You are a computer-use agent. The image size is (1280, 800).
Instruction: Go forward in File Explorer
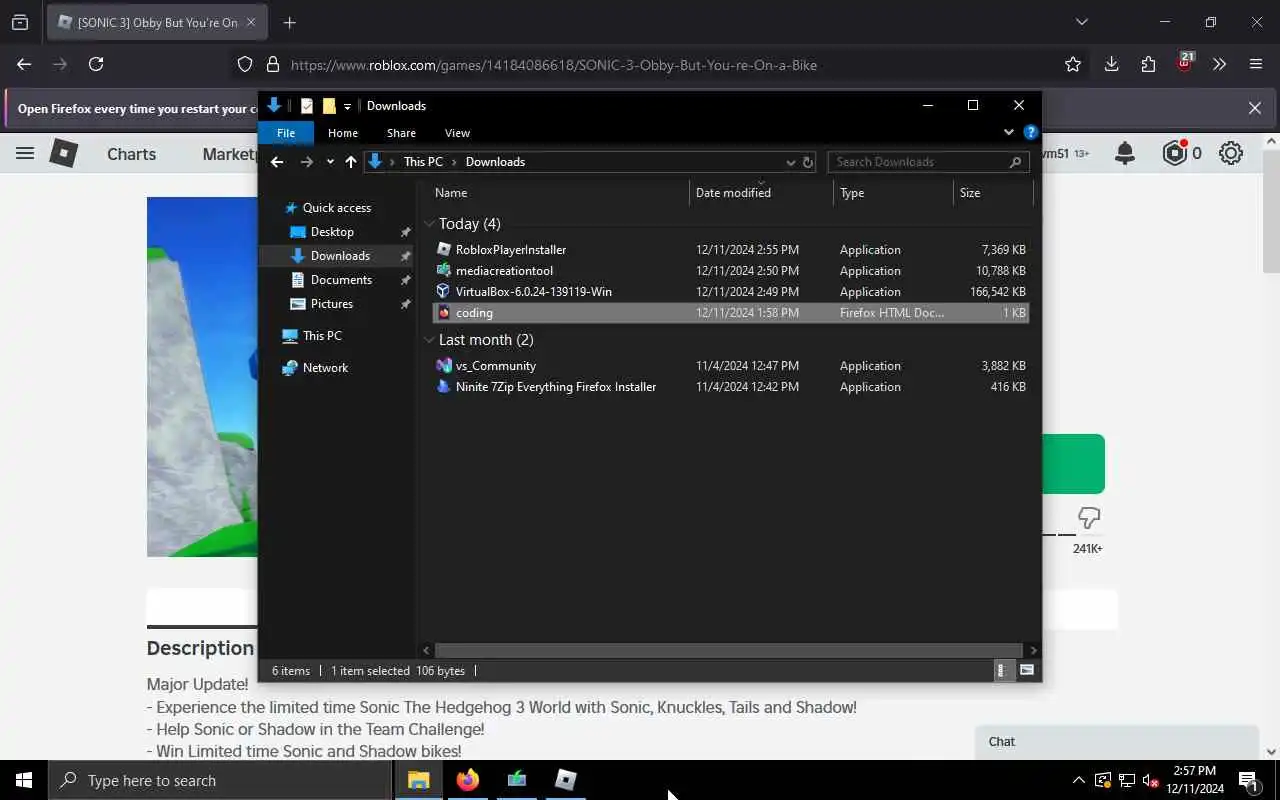pyautogui.click(x=307, y=162)
